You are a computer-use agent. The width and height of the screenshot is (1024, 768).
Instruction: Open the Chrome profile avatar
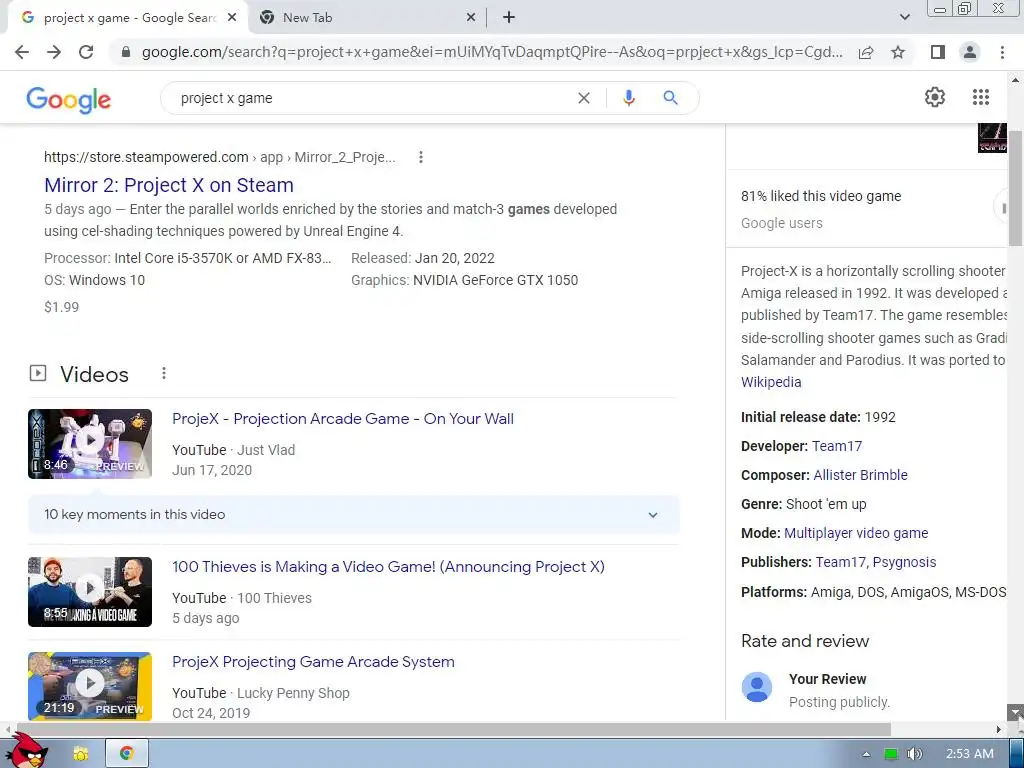(970, 52)
